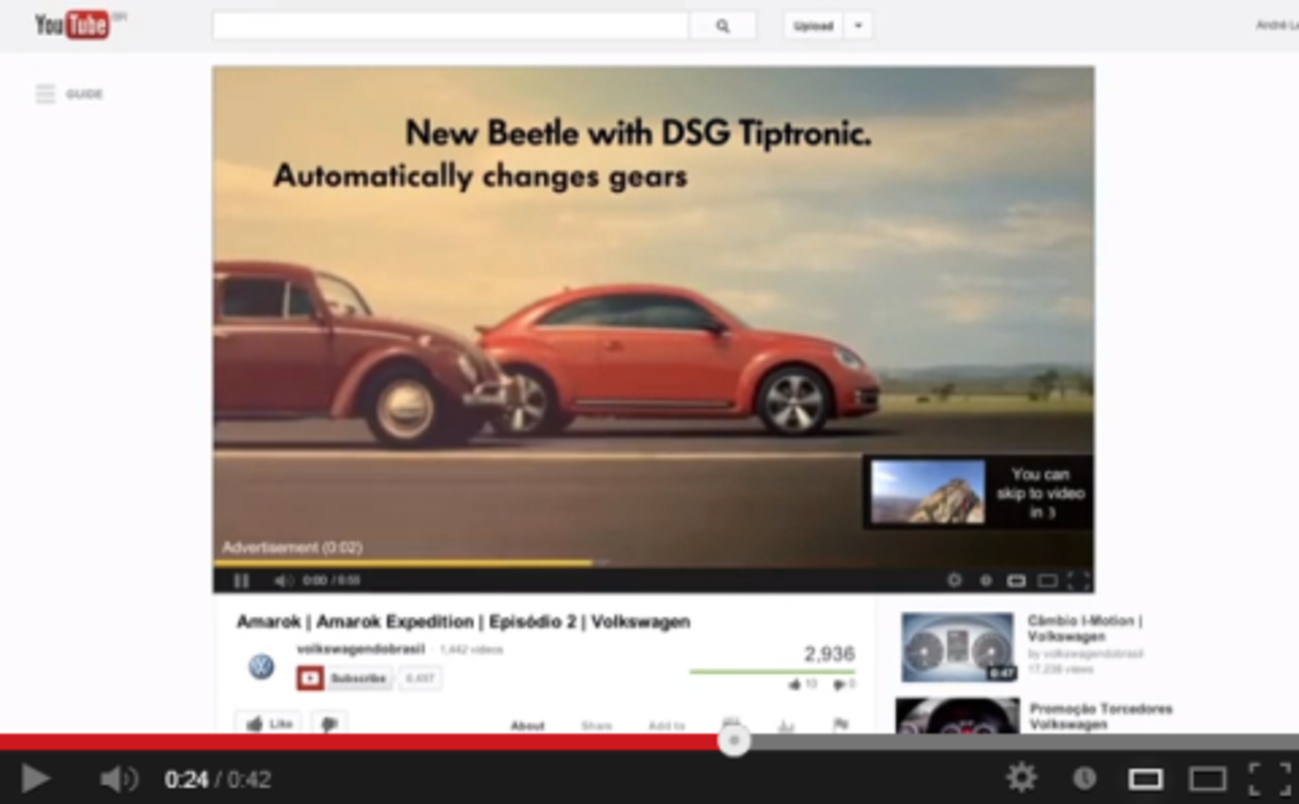Click the red progress bar scrubber knob
The width and height of the screenshot is (1299, 804).
pyautogui.click(x=734, y=741)
